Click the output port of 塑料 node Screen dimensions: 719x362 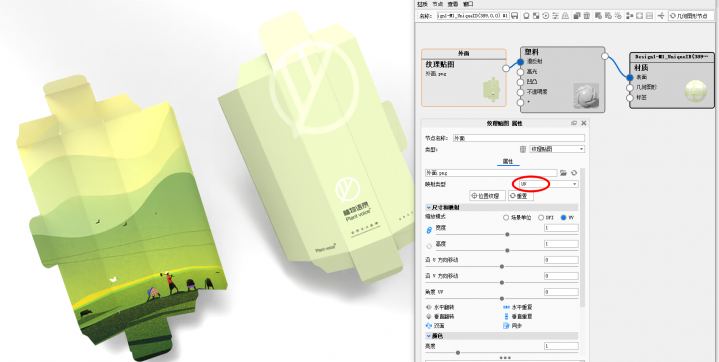(x=605, y=56)
